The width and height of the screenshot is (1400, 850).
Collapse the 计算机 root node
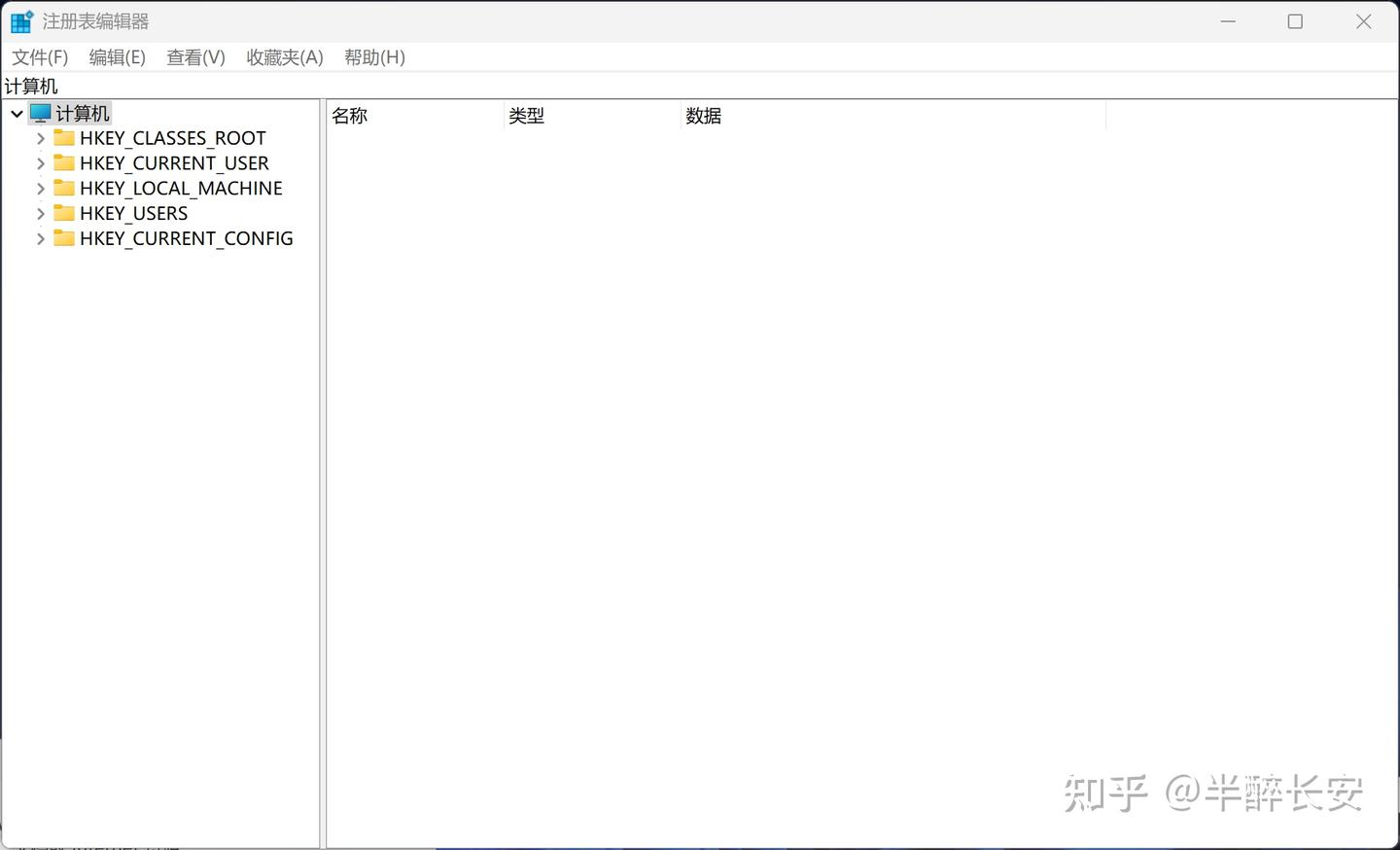tap(17, 112)
